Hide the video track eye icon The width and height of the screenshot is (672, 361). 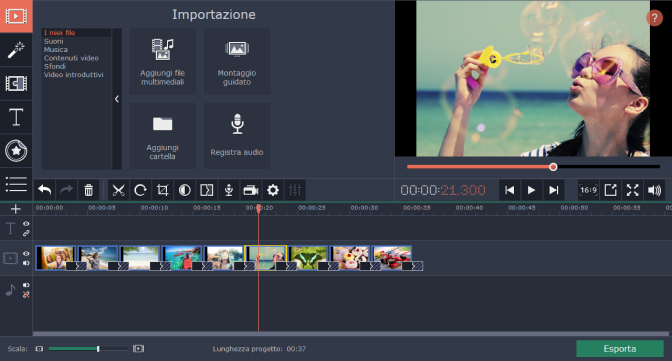(x=26, y=254)
